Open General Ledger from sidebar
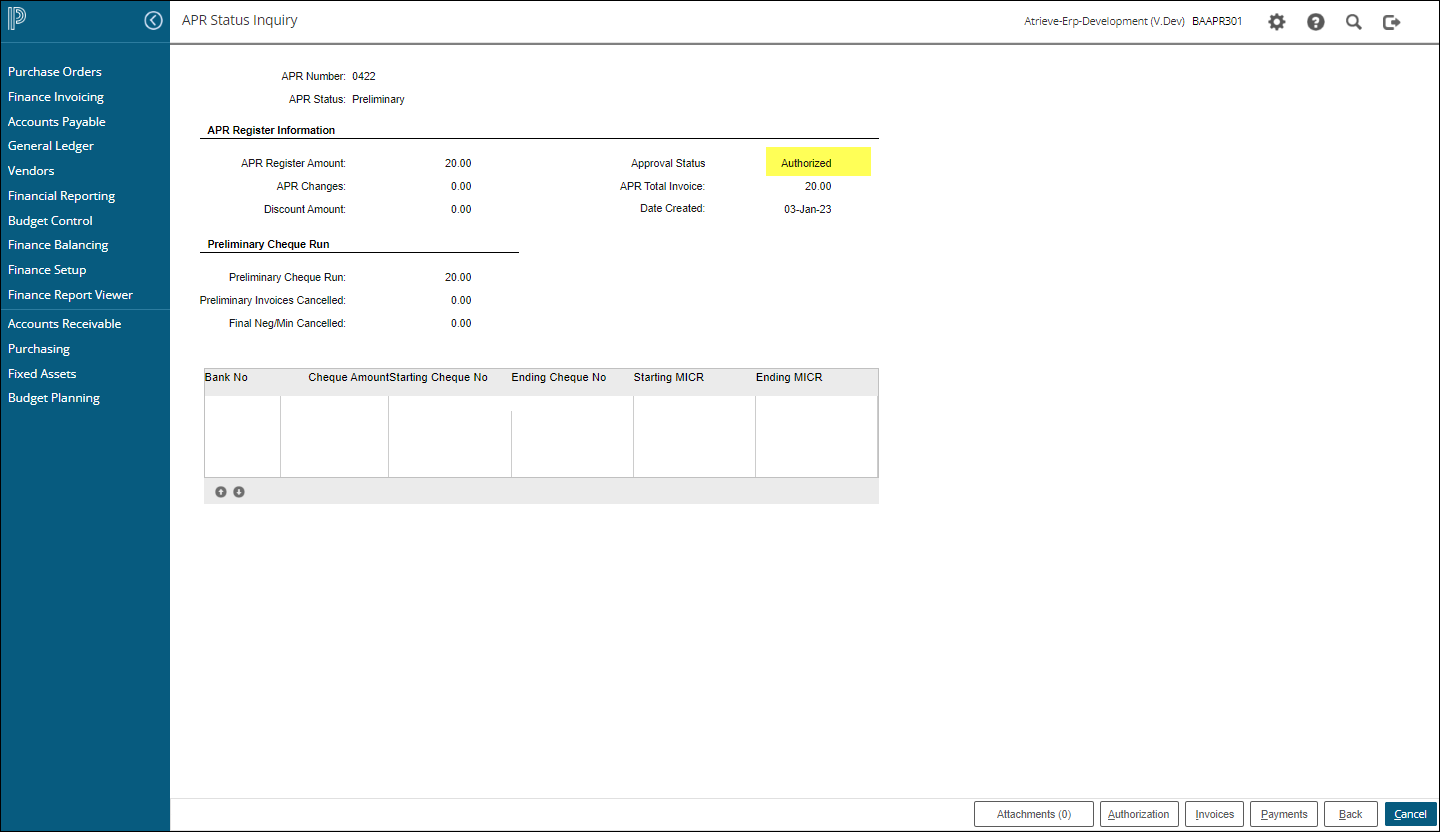Viewport: 1440px width, 832px height. [x=51, y=146]
